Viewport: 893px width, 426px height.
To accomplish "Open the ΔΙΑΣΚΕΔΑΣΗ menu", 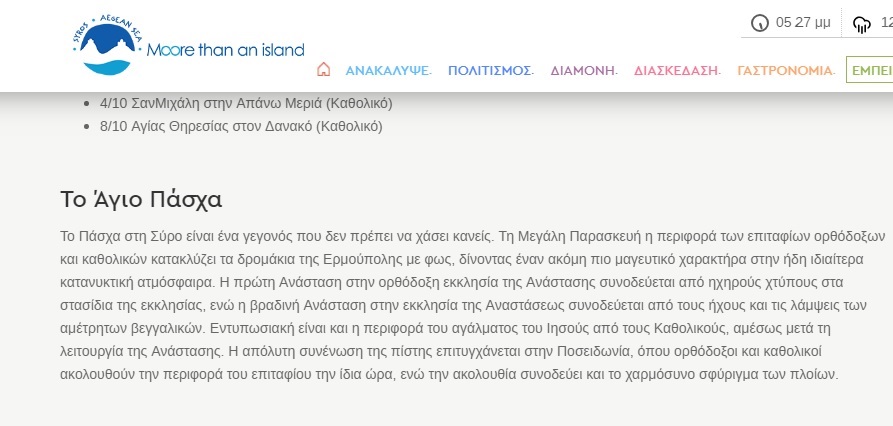I will 677,71.
